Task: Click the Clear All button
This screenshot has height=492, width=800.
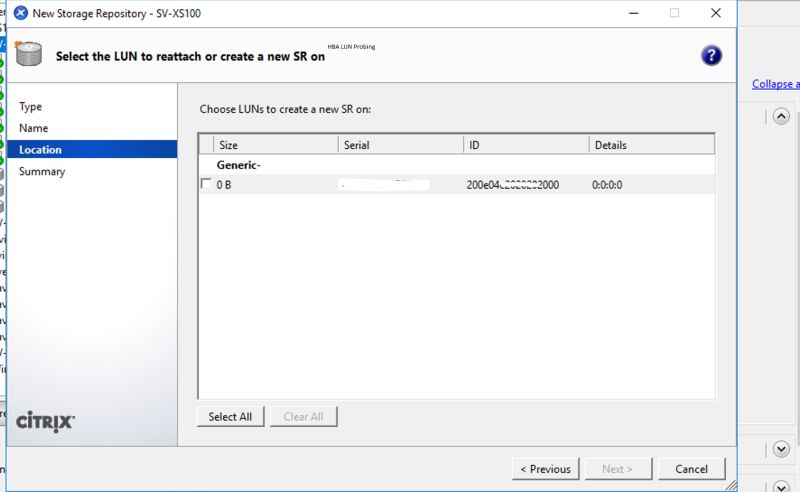Action: 304,416
